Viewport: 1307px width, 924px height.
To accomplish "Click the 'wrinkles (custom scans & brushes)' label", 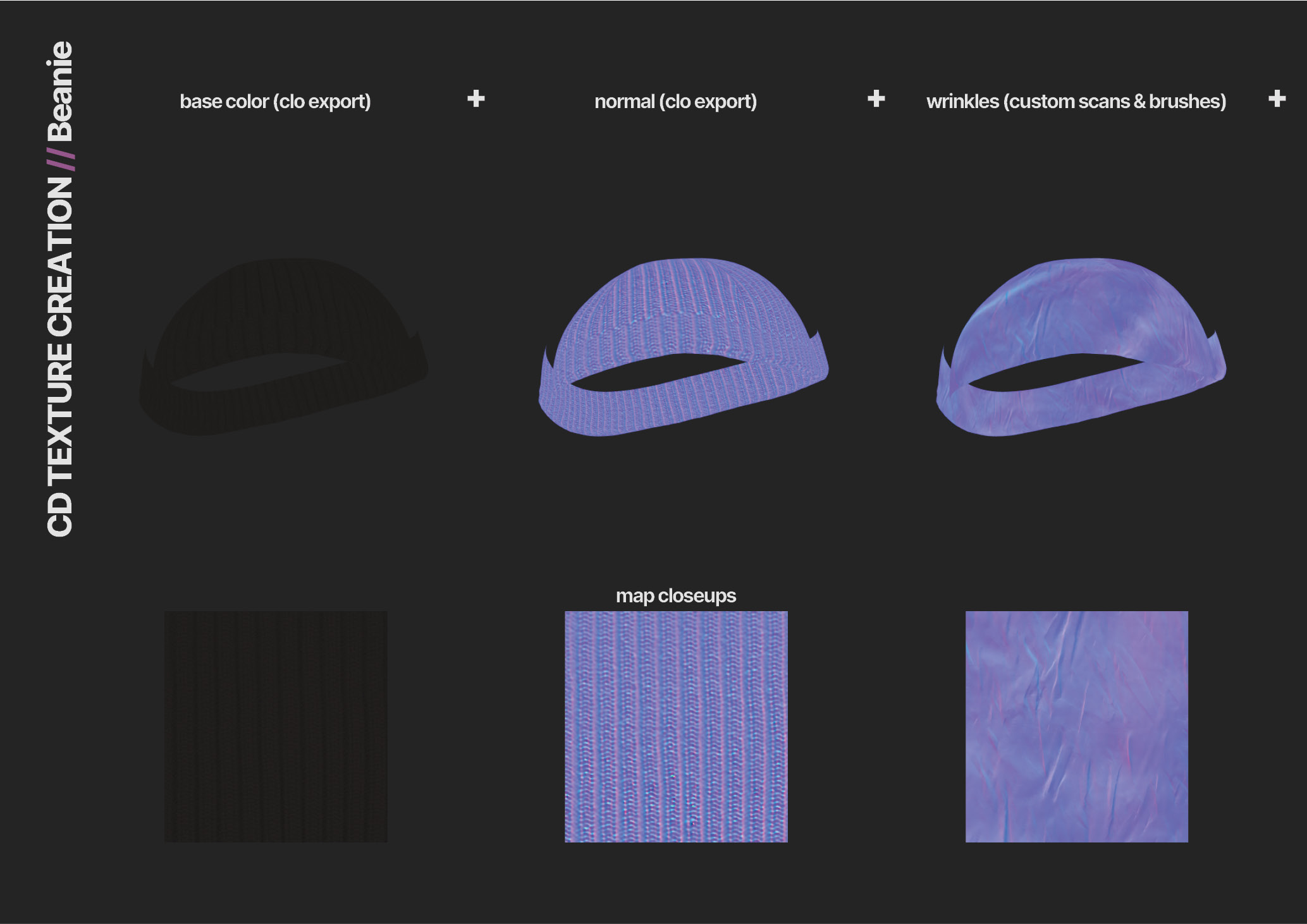I will coord(1076,102).
